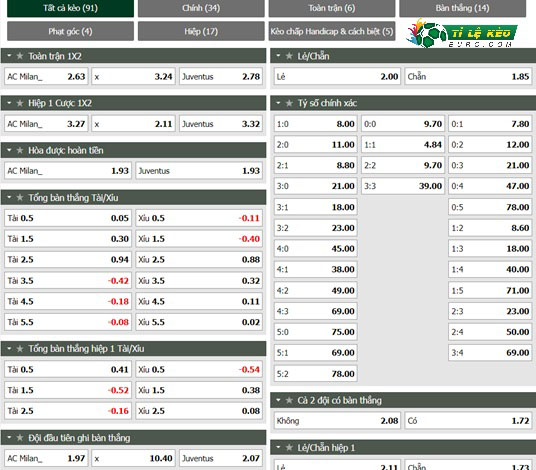This screenshot has height=470, width=536.
Task: Choose Xỉu 0.5 at -0.11
Action: pos(199,218)
